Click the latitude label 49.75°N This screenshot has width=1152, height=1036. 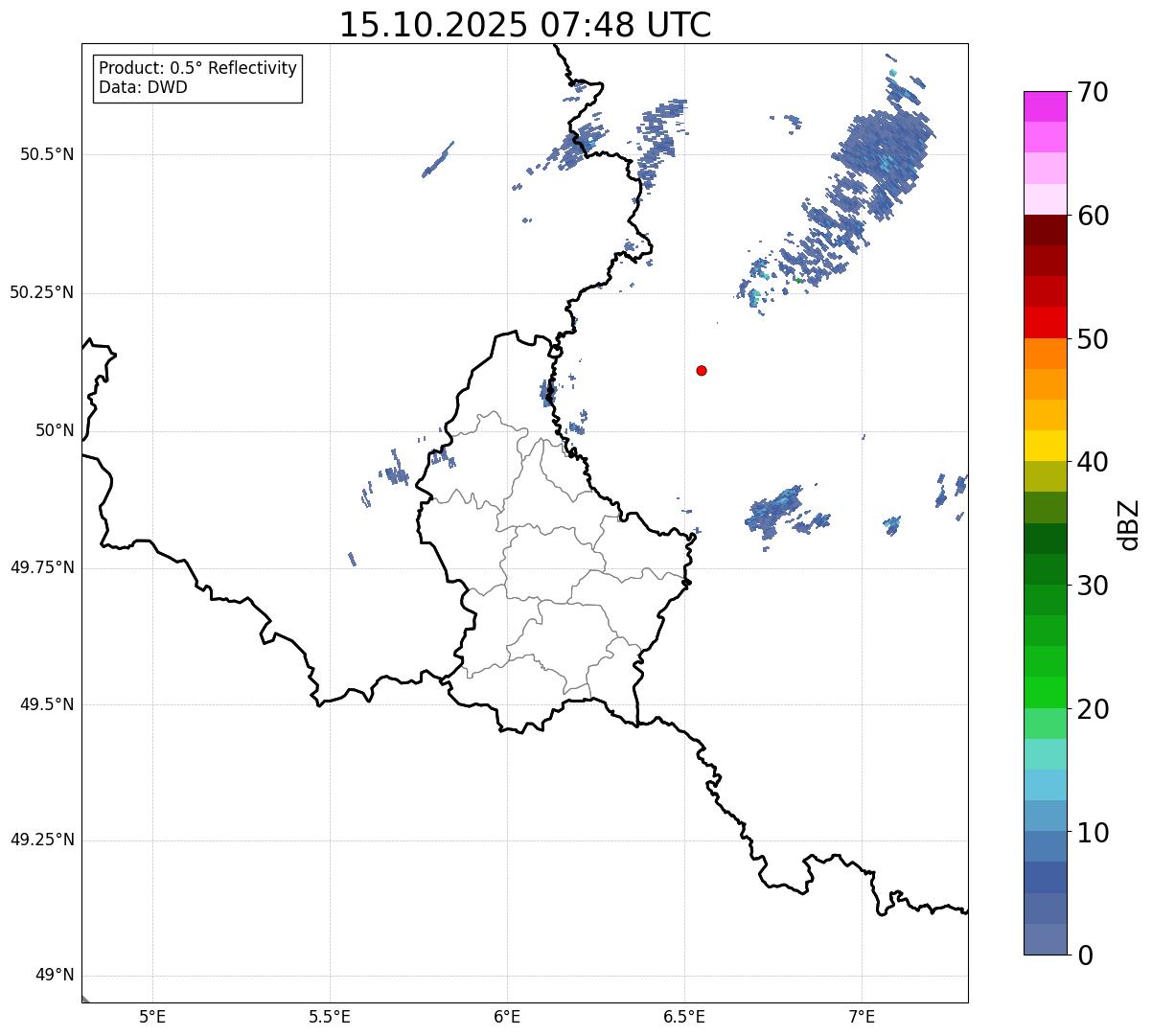point(41,567)
